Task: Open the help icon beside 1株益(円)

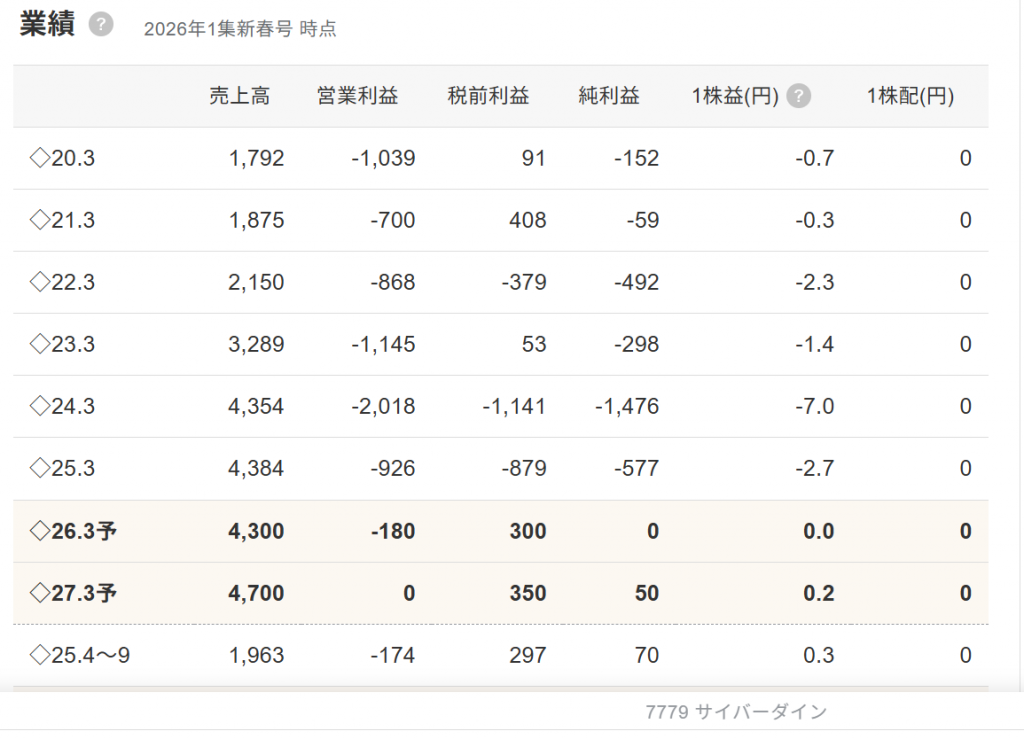Action: [x=798, y=97]
